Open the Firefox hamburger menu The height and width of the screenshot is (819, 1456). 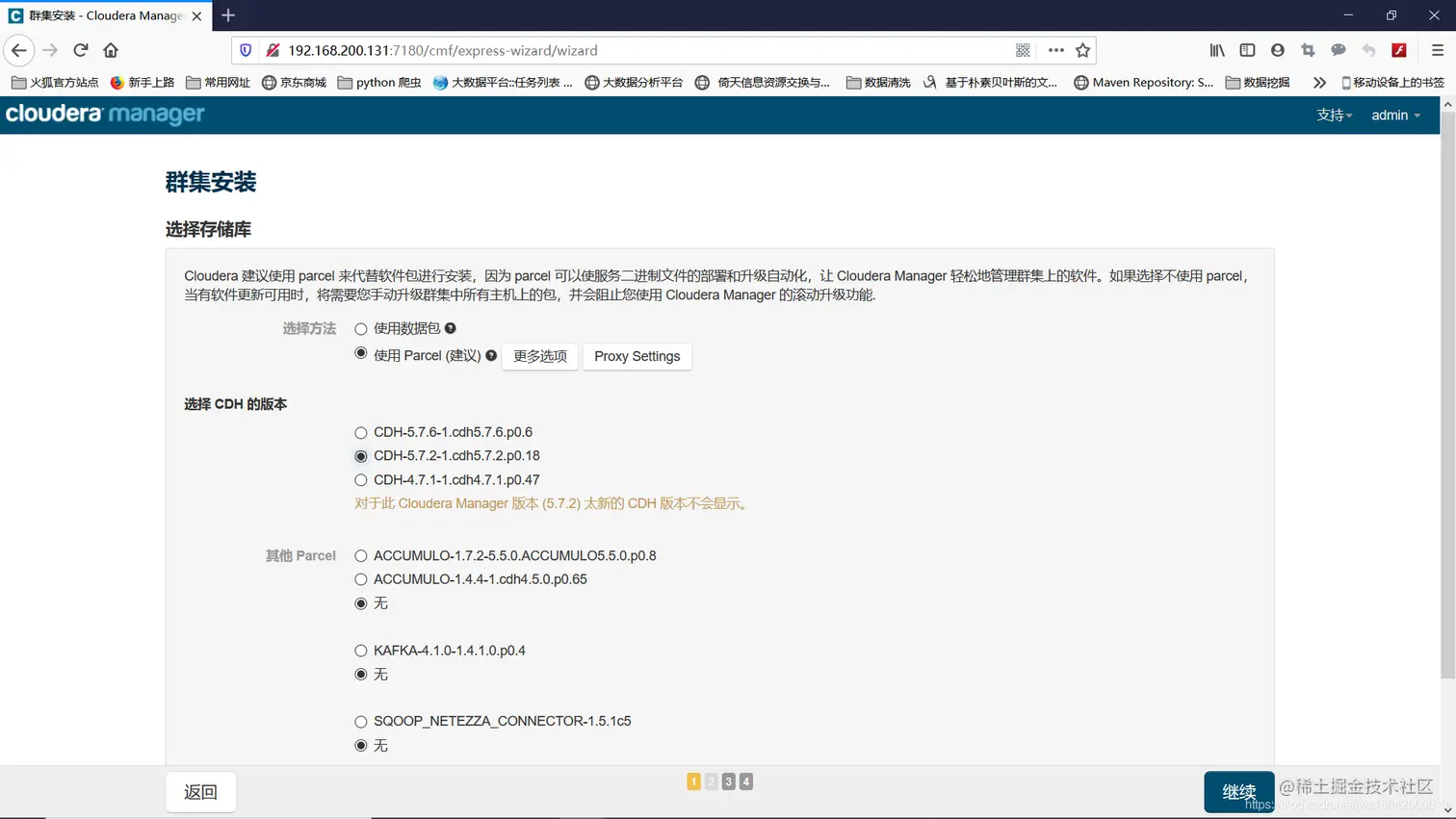(x=1437, y=50)
